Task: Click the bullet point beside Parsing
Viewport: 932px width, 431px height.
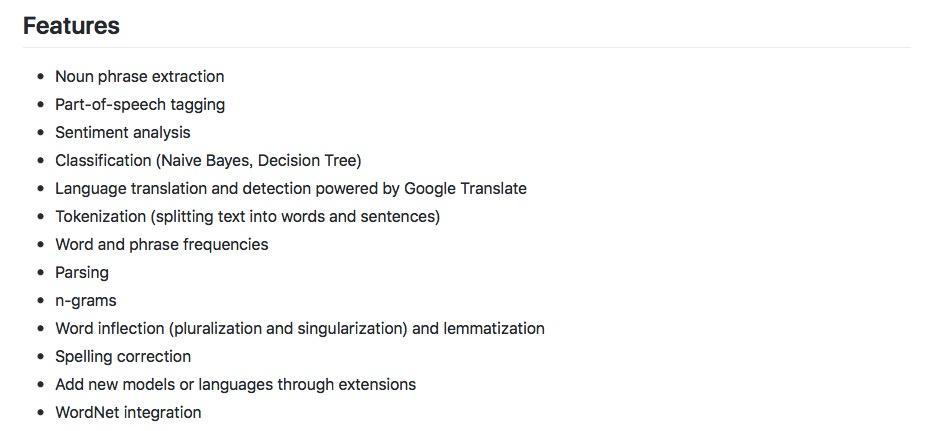Action: [x=40, y=272]
